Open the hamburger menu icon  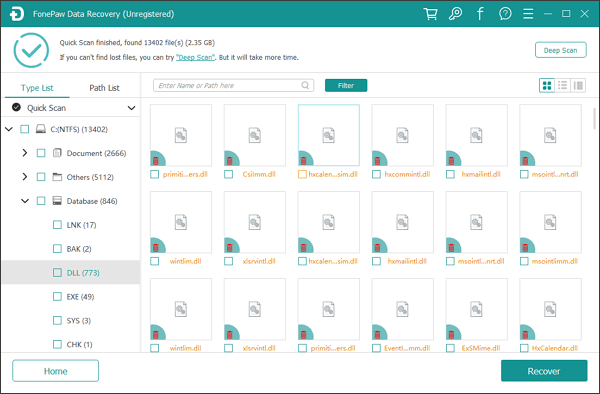coord(528,14)
